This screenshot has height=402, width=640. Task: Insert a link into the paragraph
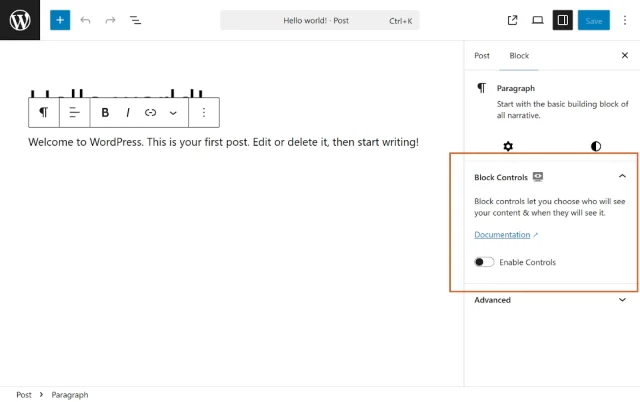(x=150, y=112)
